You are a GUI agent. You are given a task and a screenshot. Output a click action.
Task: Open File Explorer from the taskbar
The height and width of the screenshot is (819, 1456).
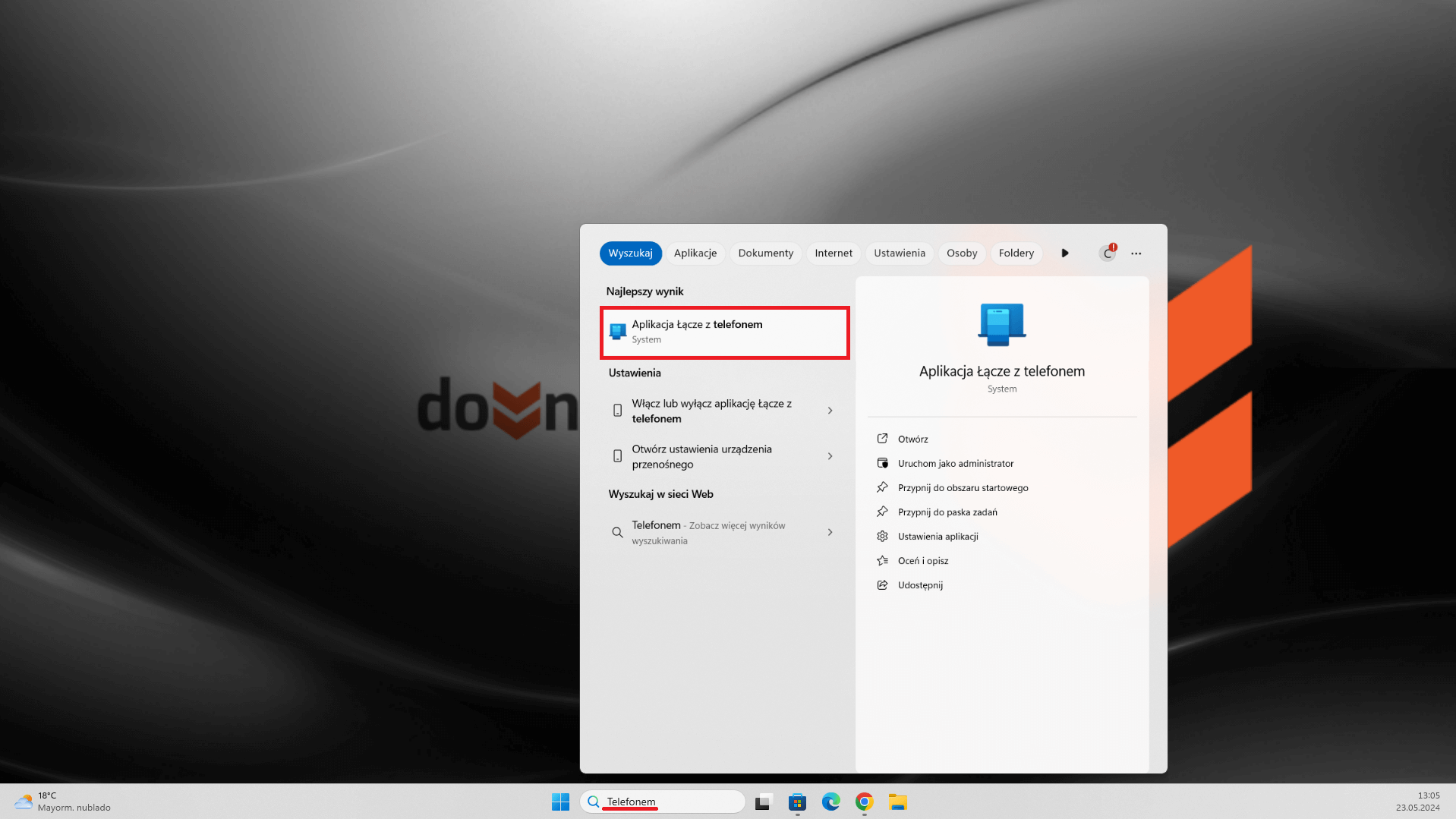tap(898, 802)
